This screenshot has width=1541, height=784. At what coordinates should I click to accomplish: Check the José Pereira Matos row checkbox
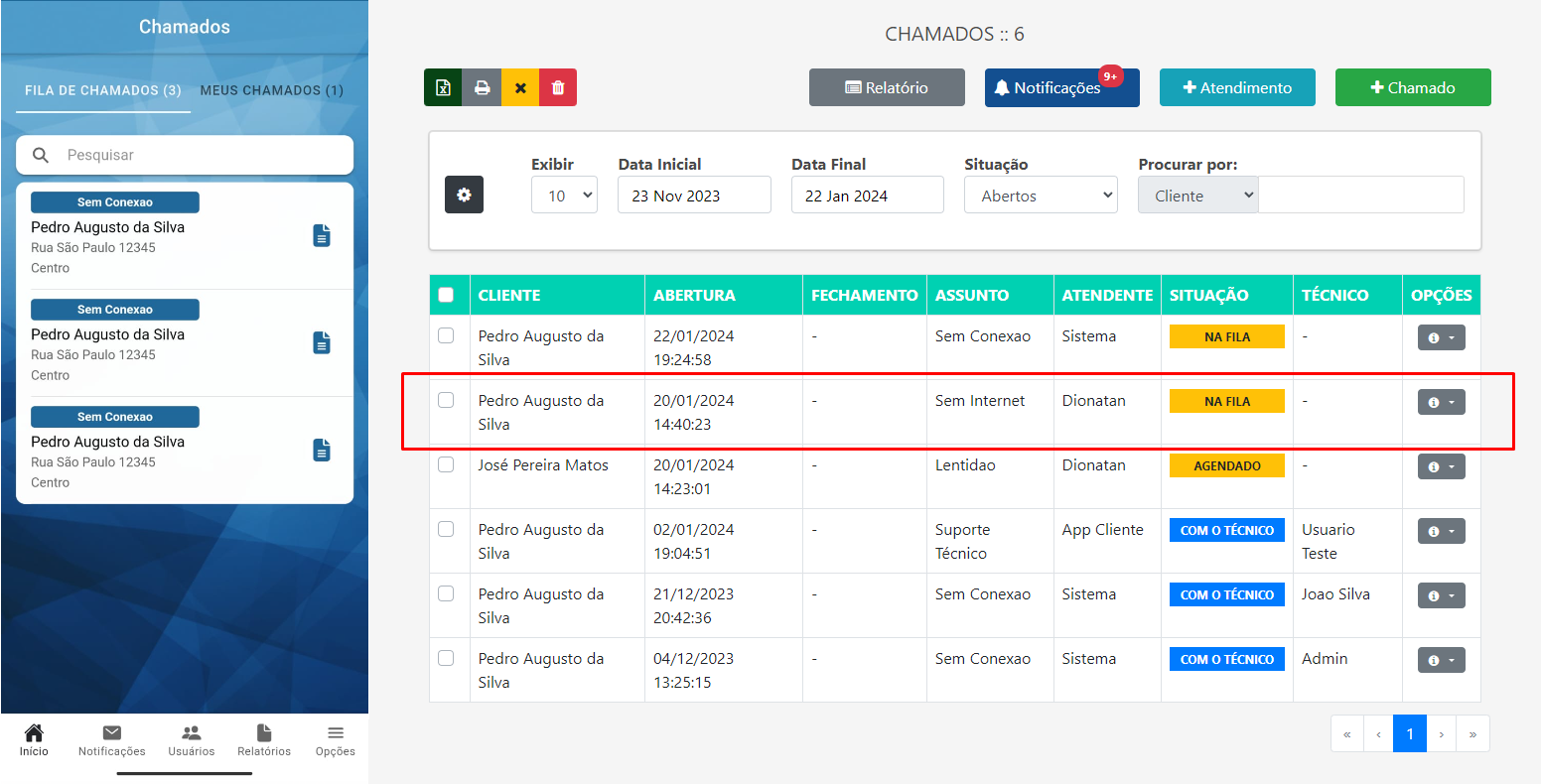[x=446, y=464]
